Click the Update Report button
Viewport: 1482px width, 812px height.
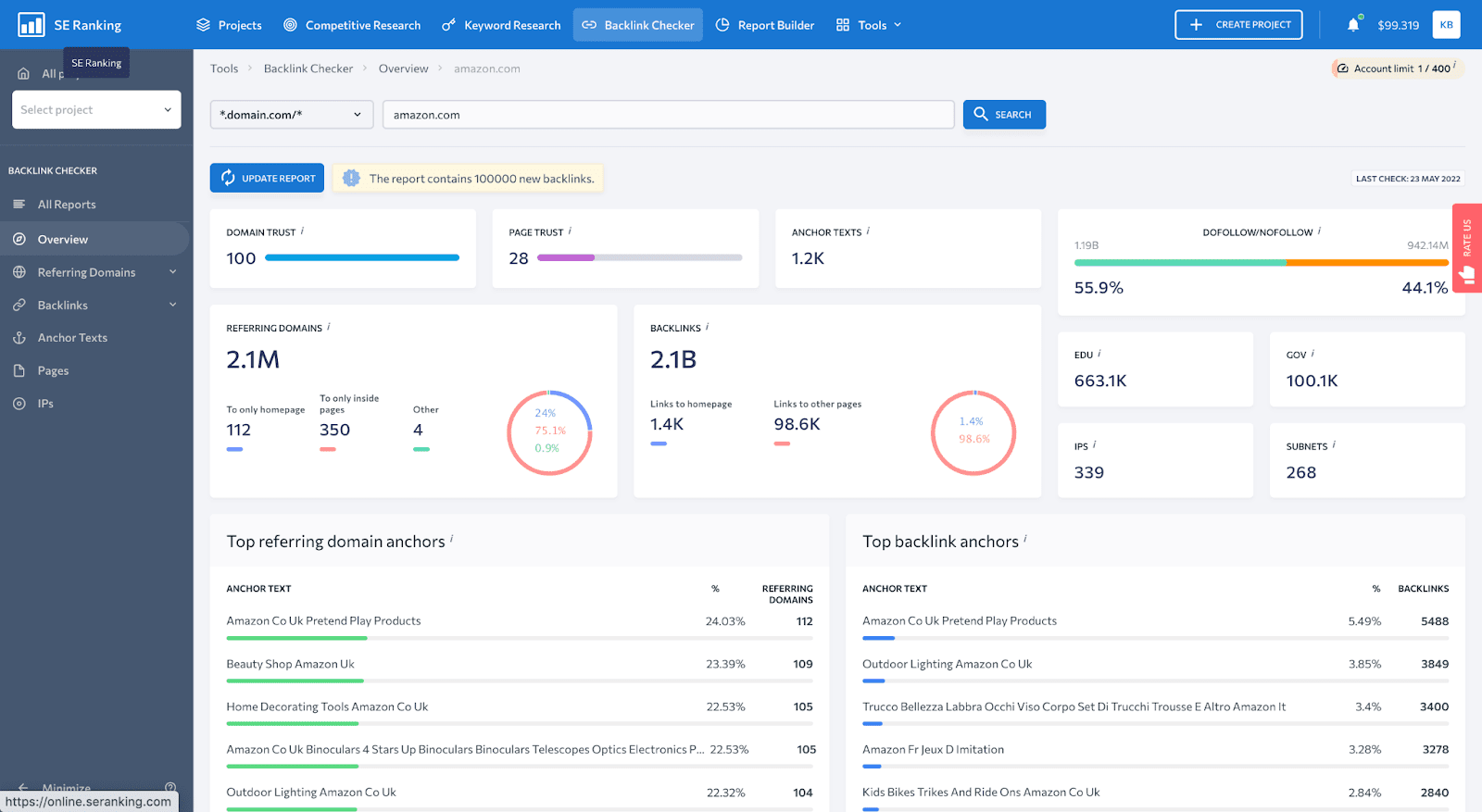pos(267,178)
